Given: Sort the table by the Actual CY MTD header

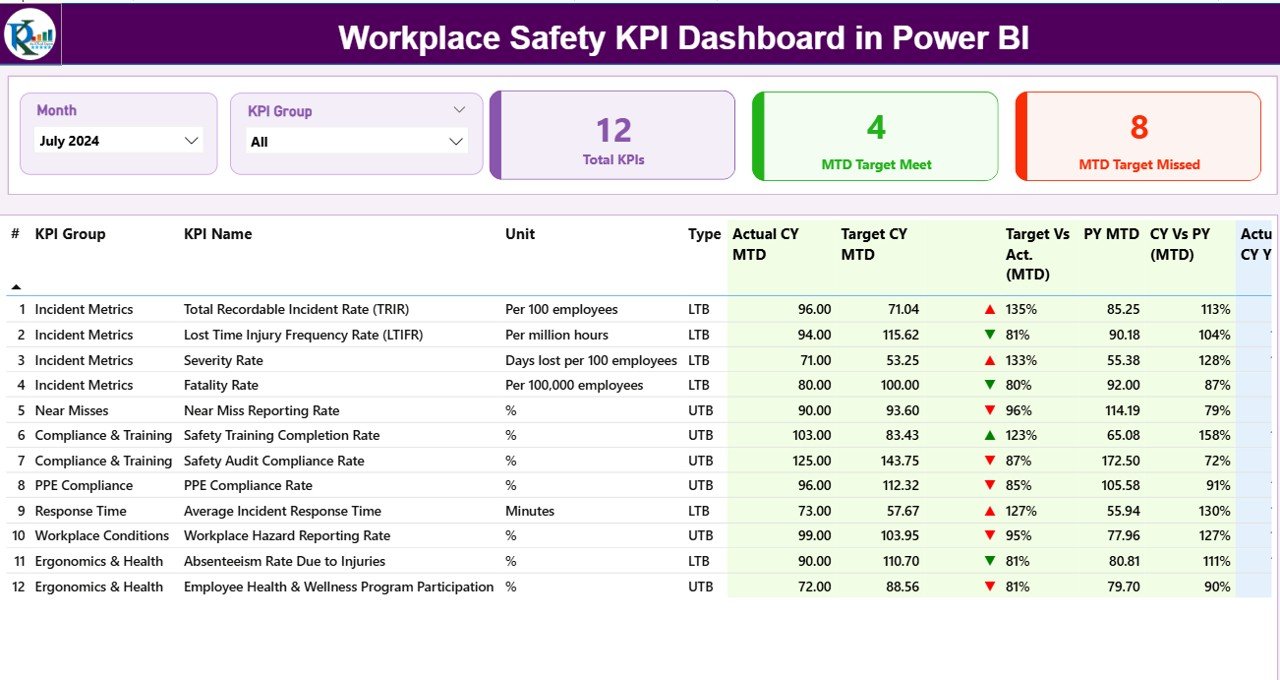Looking at the screenshot, I should pyautogui.click(x=765, y=243).
